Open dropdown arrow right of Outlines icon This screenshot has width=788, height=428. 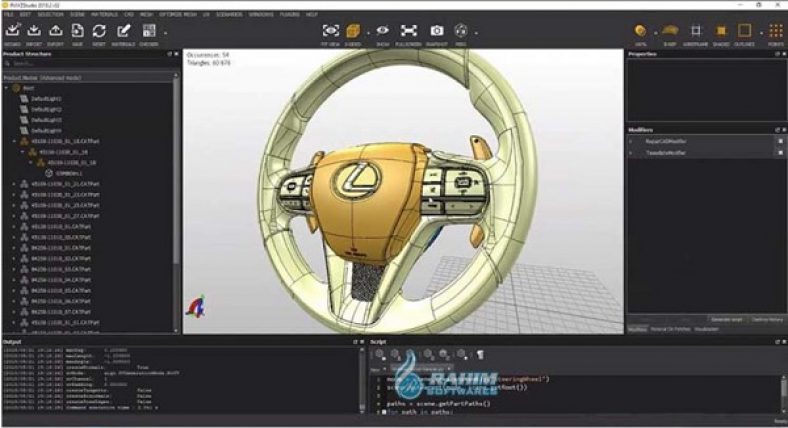(x=761, y=33)
